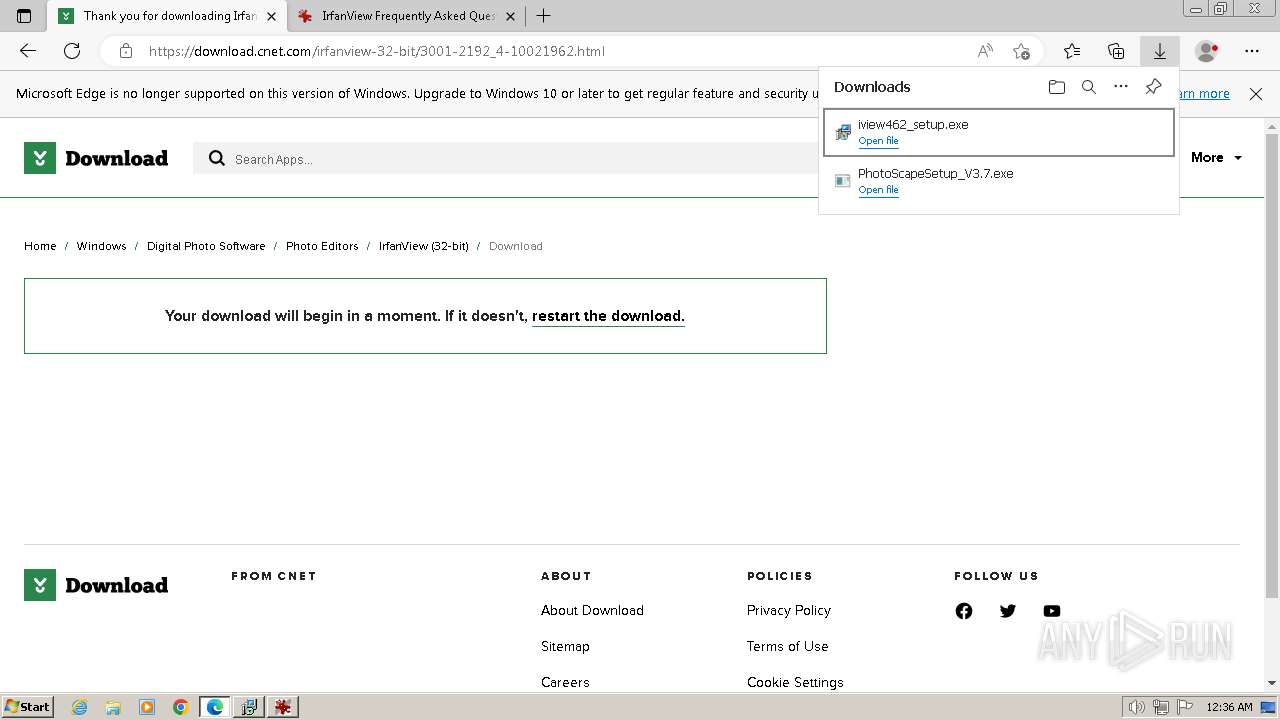Go to Windows breadcrumb
The image size is (1280, 720).
click(x=101, y=246)
